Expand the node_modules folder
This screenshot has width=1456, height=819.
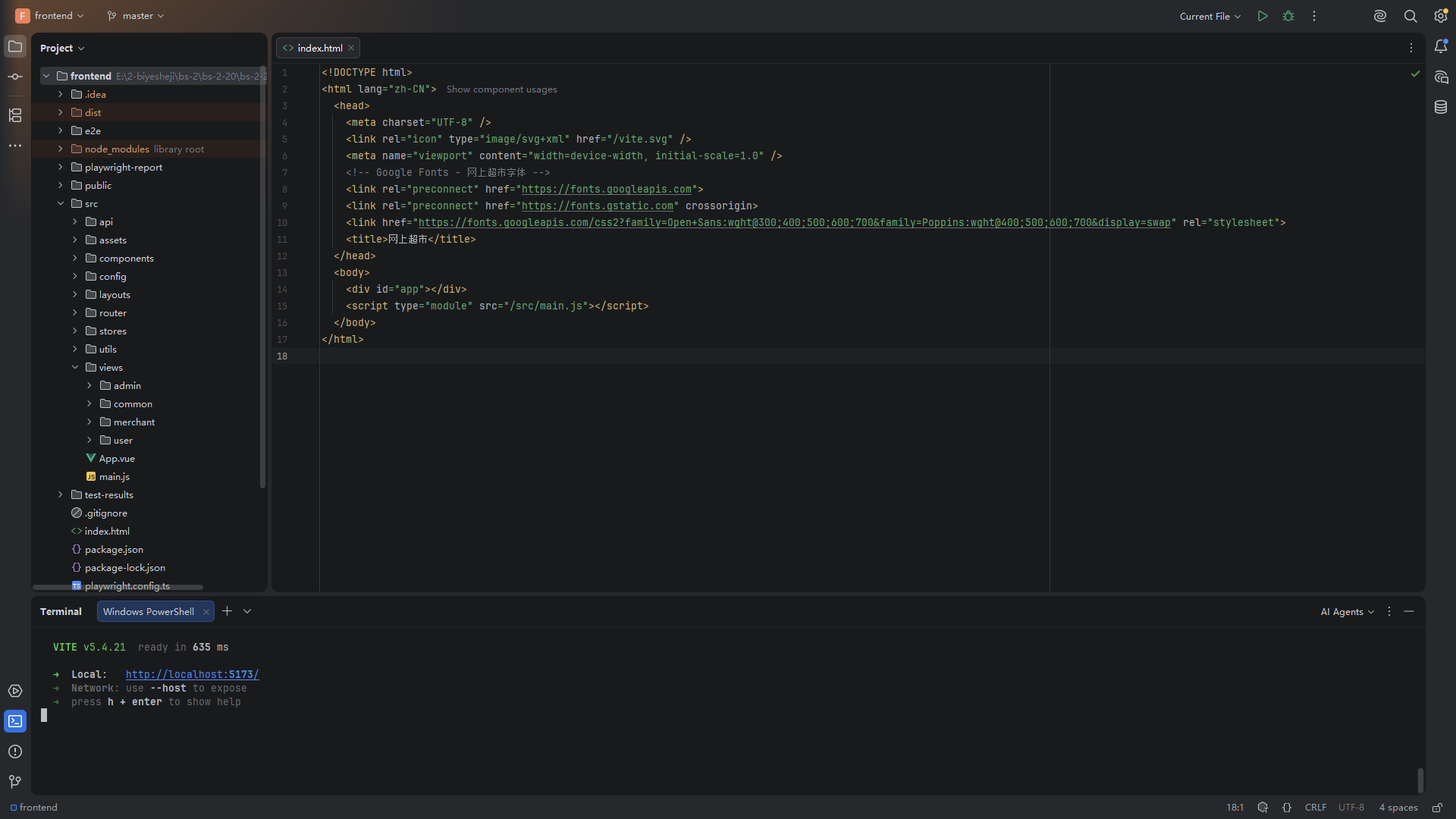(61, 149)
